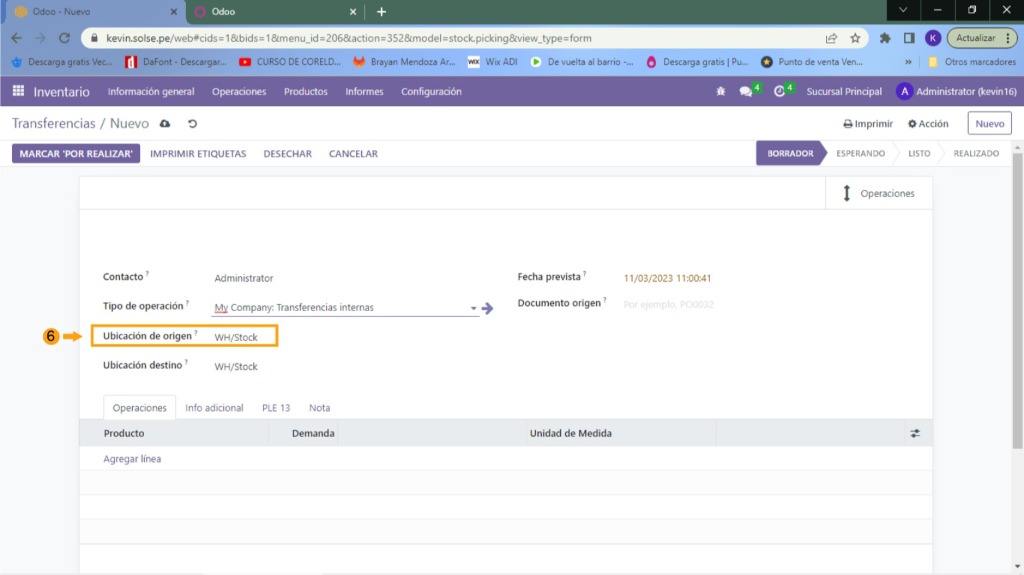Image resolution: width=1024 pixels, height=575 pixels.
Task: Open the apps grid menu icon
Action: tap(18, 91)
